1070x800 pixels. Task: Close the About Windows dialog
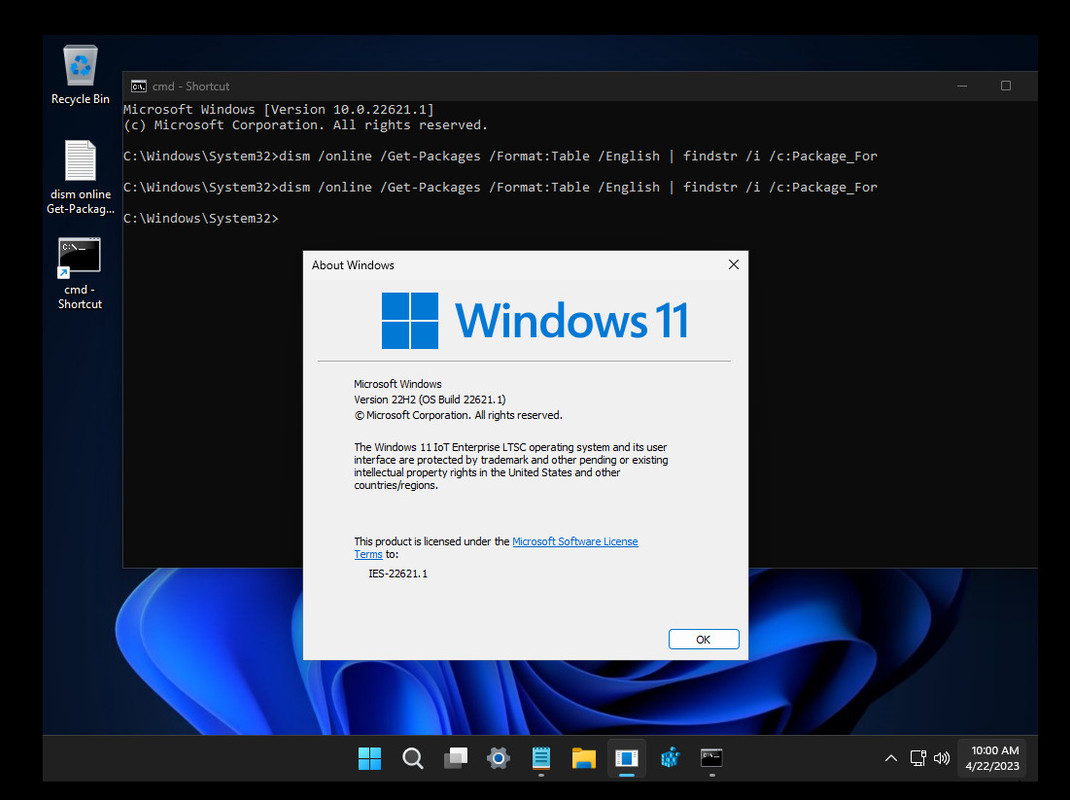[x=734, y=264]
